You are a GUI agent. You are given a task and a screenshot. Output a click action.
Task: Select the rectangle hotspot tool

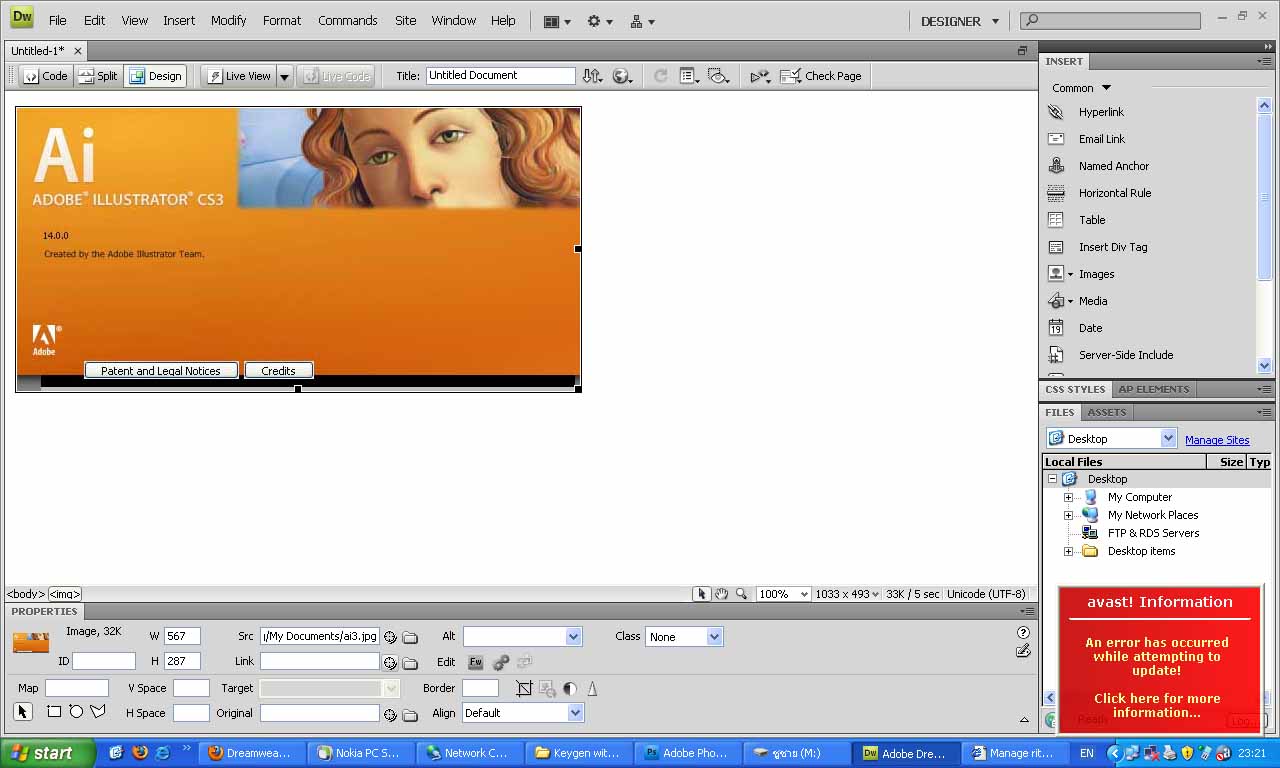coord(54,712)
